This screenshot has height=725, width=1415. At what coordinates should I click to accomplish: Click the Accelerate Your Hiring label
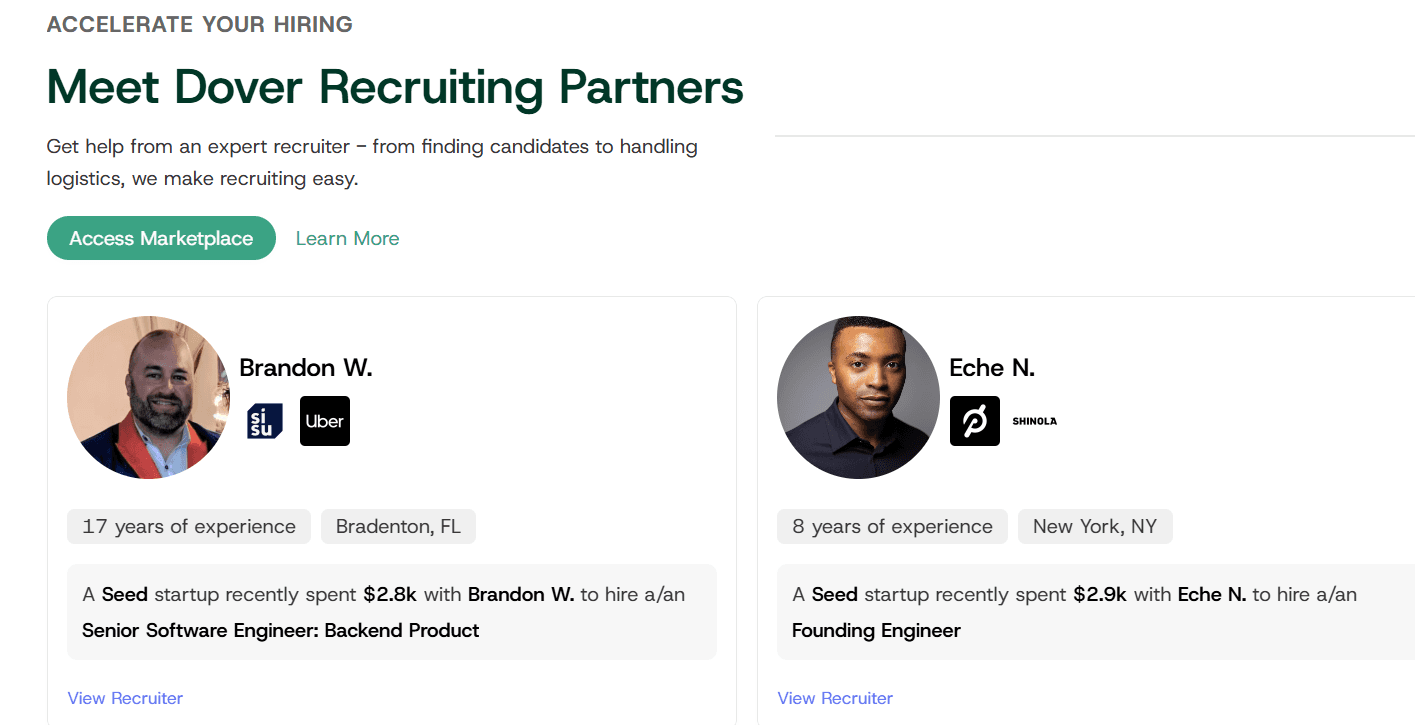(x=200, y=25)
